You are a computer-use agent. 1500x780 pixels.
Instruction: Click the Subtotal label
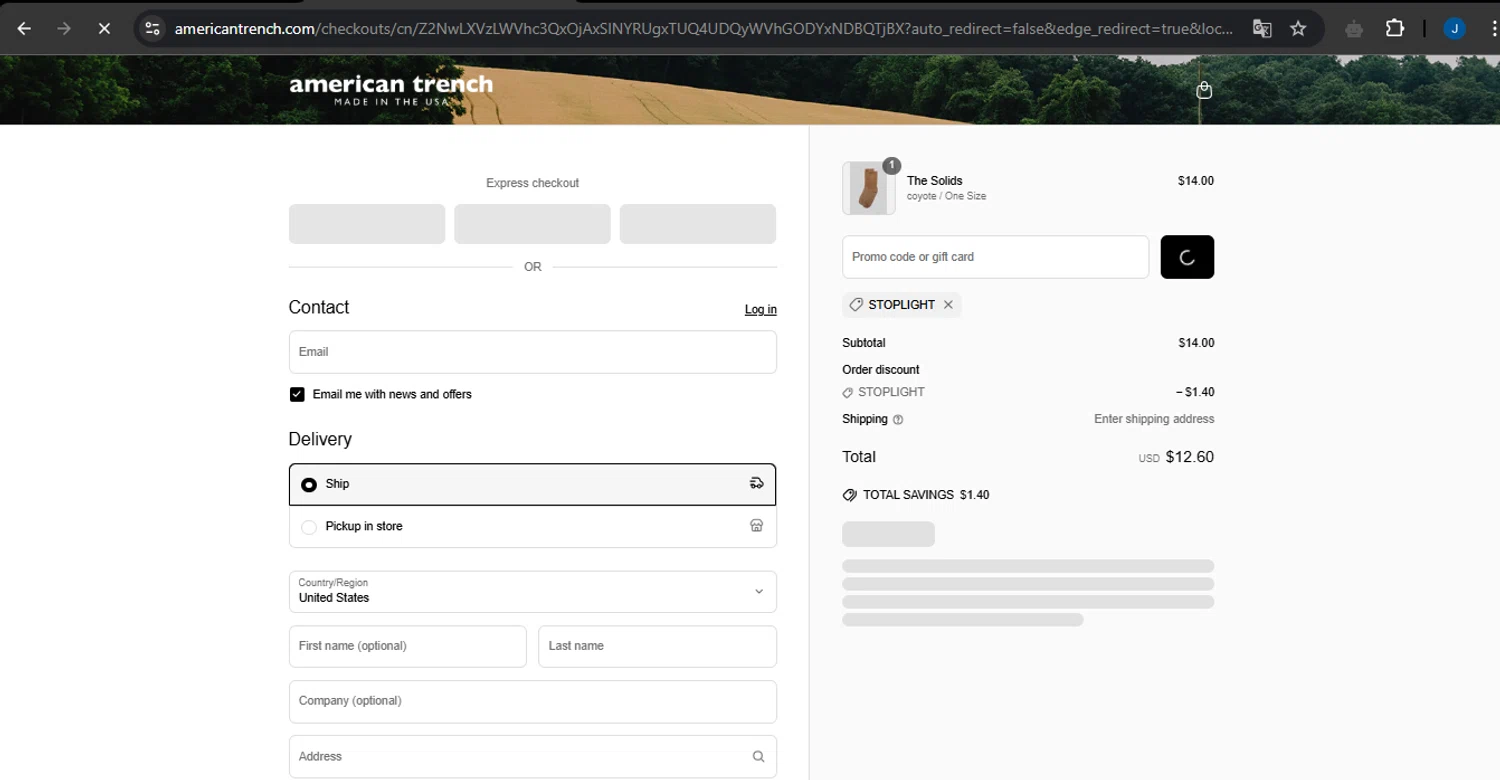(x=864, y=343)
